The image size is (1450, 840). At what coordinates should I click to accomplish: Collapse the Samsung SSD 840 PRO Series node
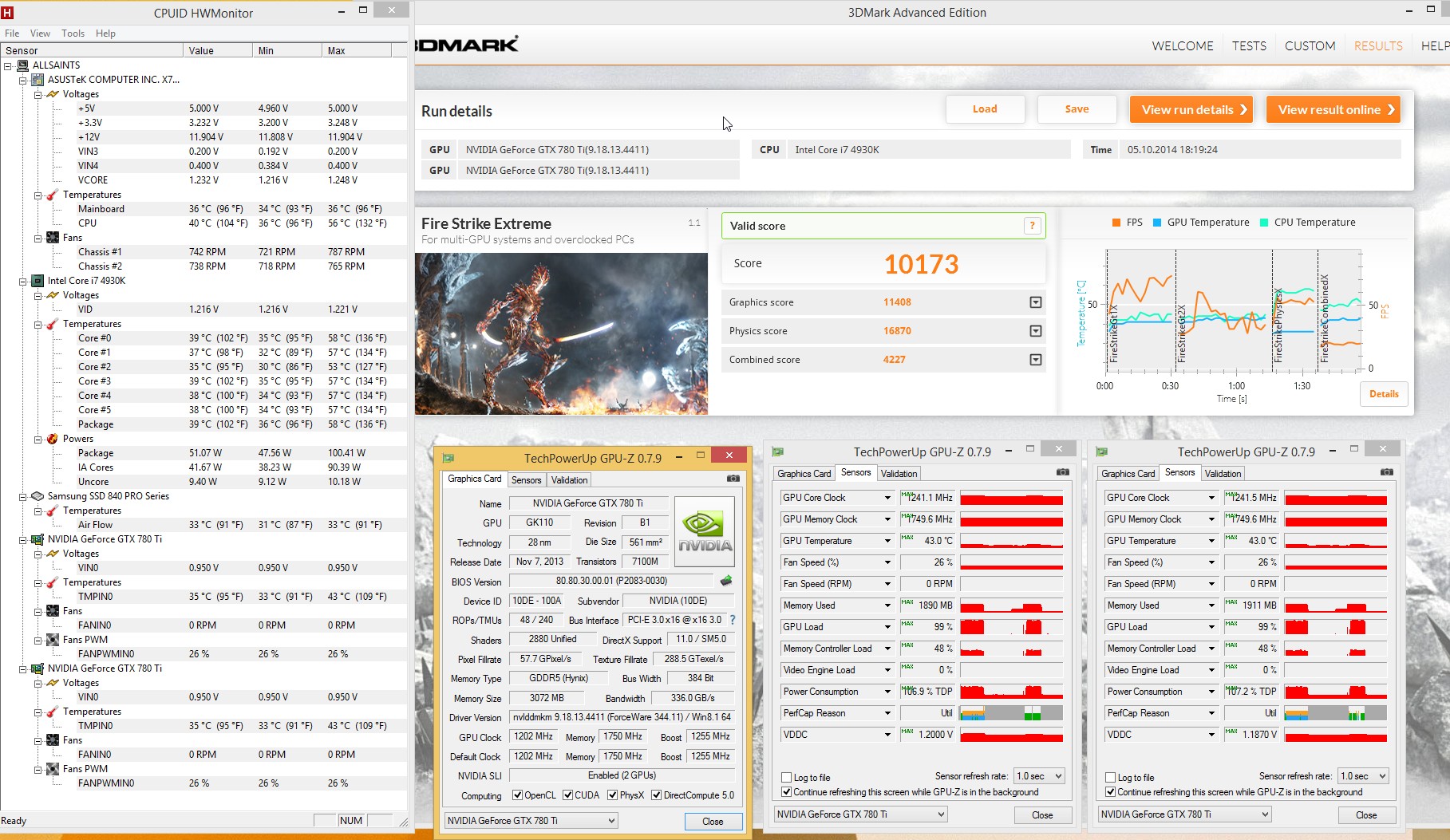point(23,496)
